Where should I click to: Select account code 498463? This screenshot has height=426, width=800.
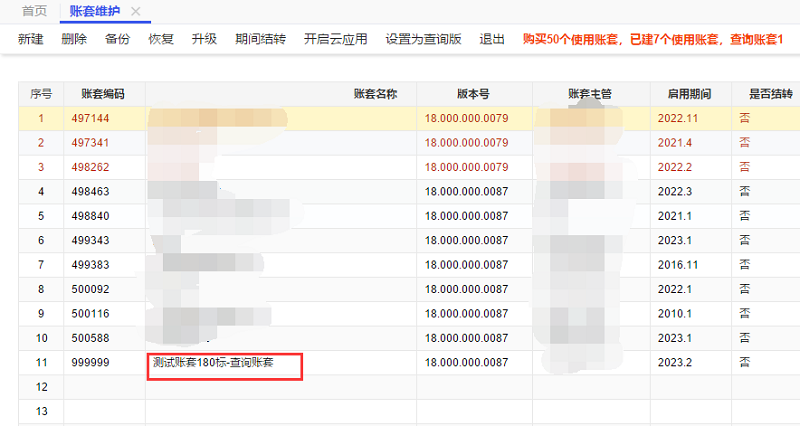pyautogui.click(x=90, y=192)
